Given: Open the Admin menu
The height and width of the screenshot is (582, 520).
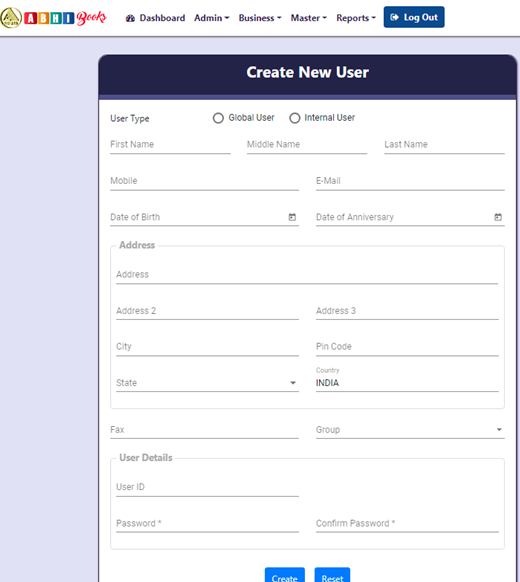Looking at the screenshot, I should coord(212,18).
